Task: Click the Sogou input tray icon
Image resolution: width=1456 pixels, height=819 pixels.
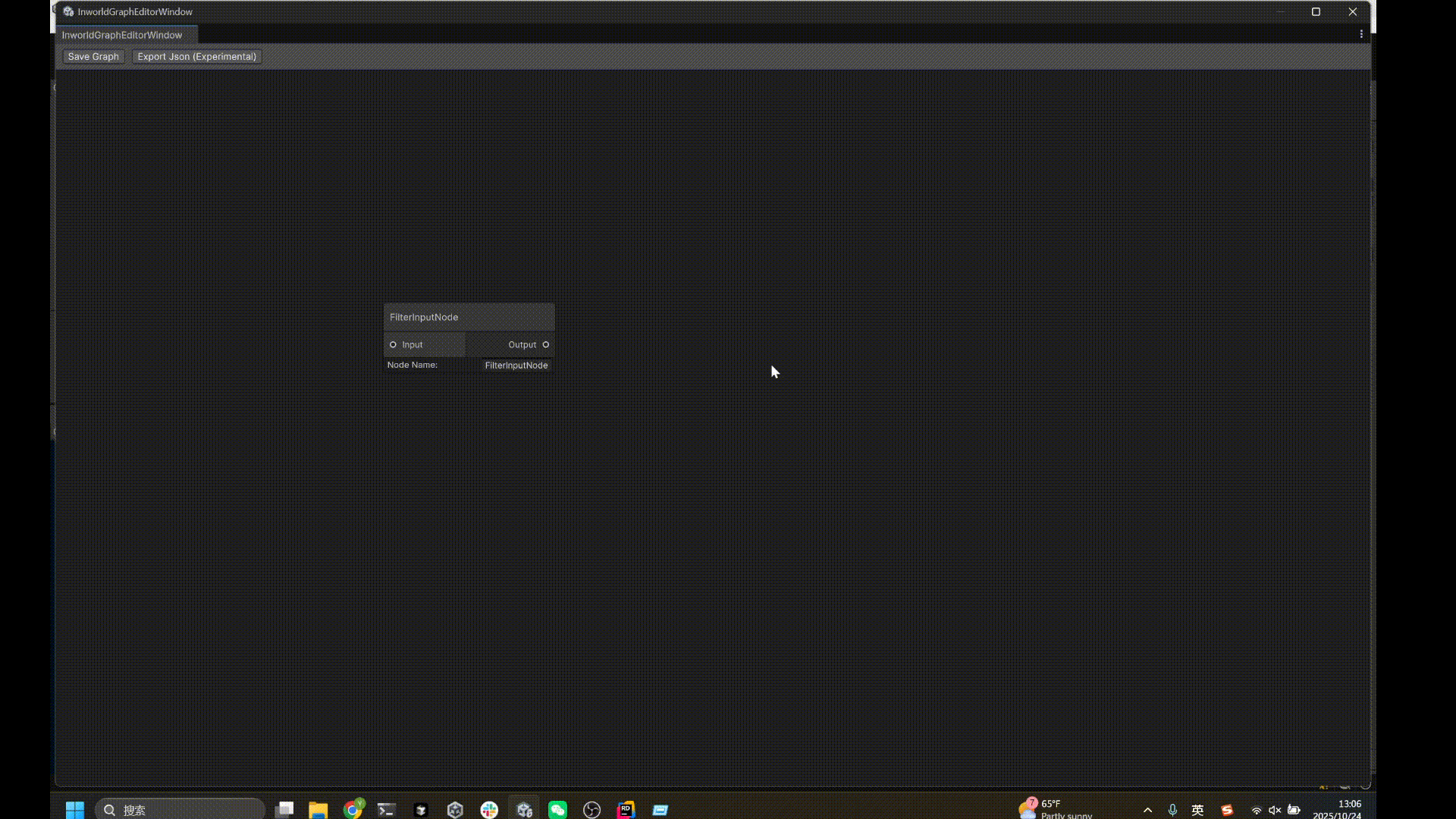Action: point(1227,809)
